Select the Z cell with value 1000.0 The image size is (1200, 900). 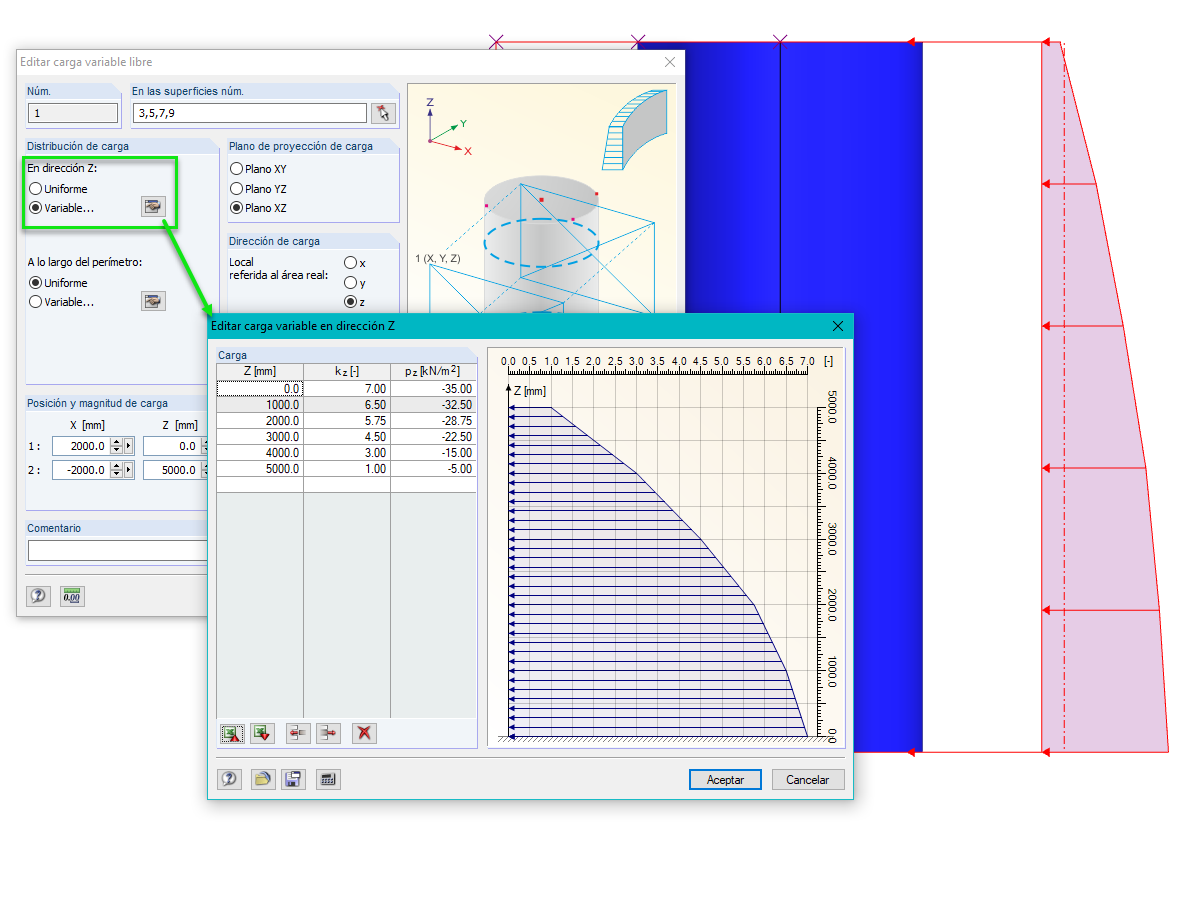pyautogui.click(x=260, y=405)
